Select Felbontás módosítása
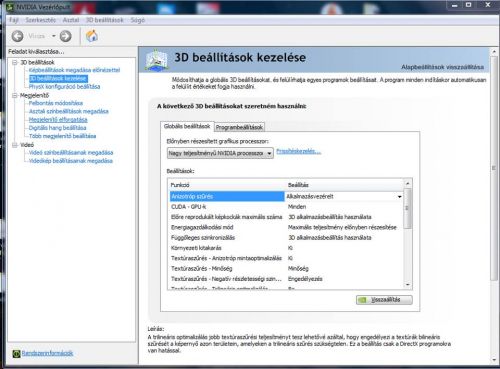Screen dimensions: 500x369 (56, 103)
